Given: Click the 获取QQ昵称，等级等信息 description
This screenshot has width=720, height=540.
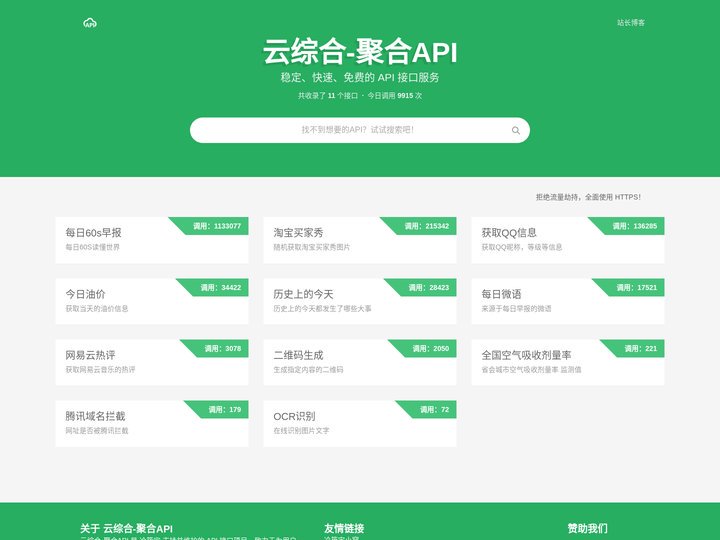Looking at the screenshot, I should tap(522, 247).
